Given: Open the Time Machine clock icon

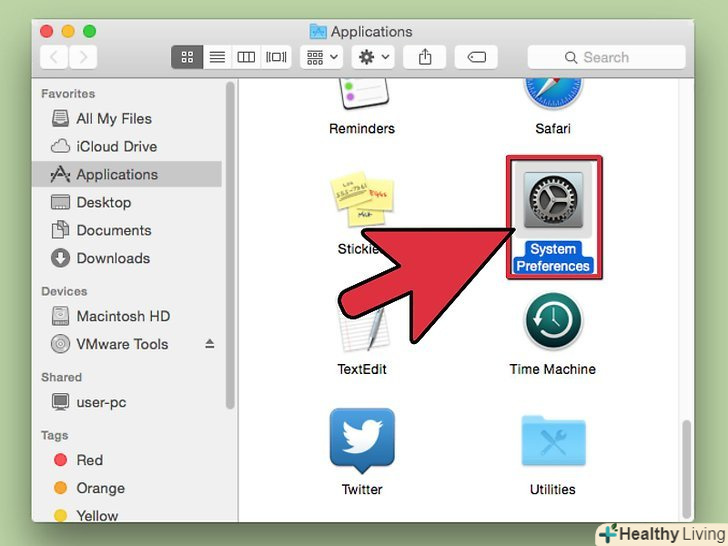Looking at the screenshot, I should (x=553, y=321).
